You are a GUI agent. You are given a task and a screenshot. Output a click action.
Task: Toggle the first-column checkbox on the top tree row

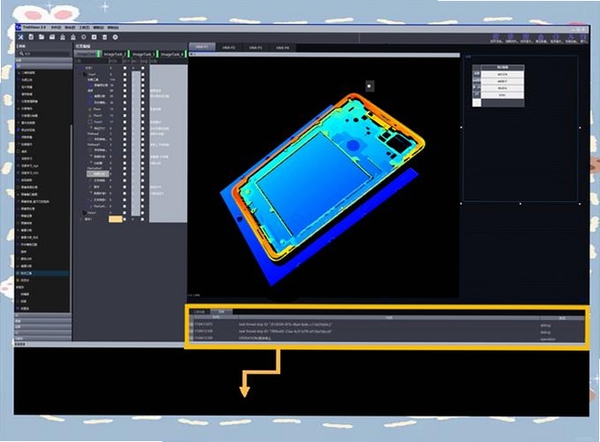(x=125, y=68)
